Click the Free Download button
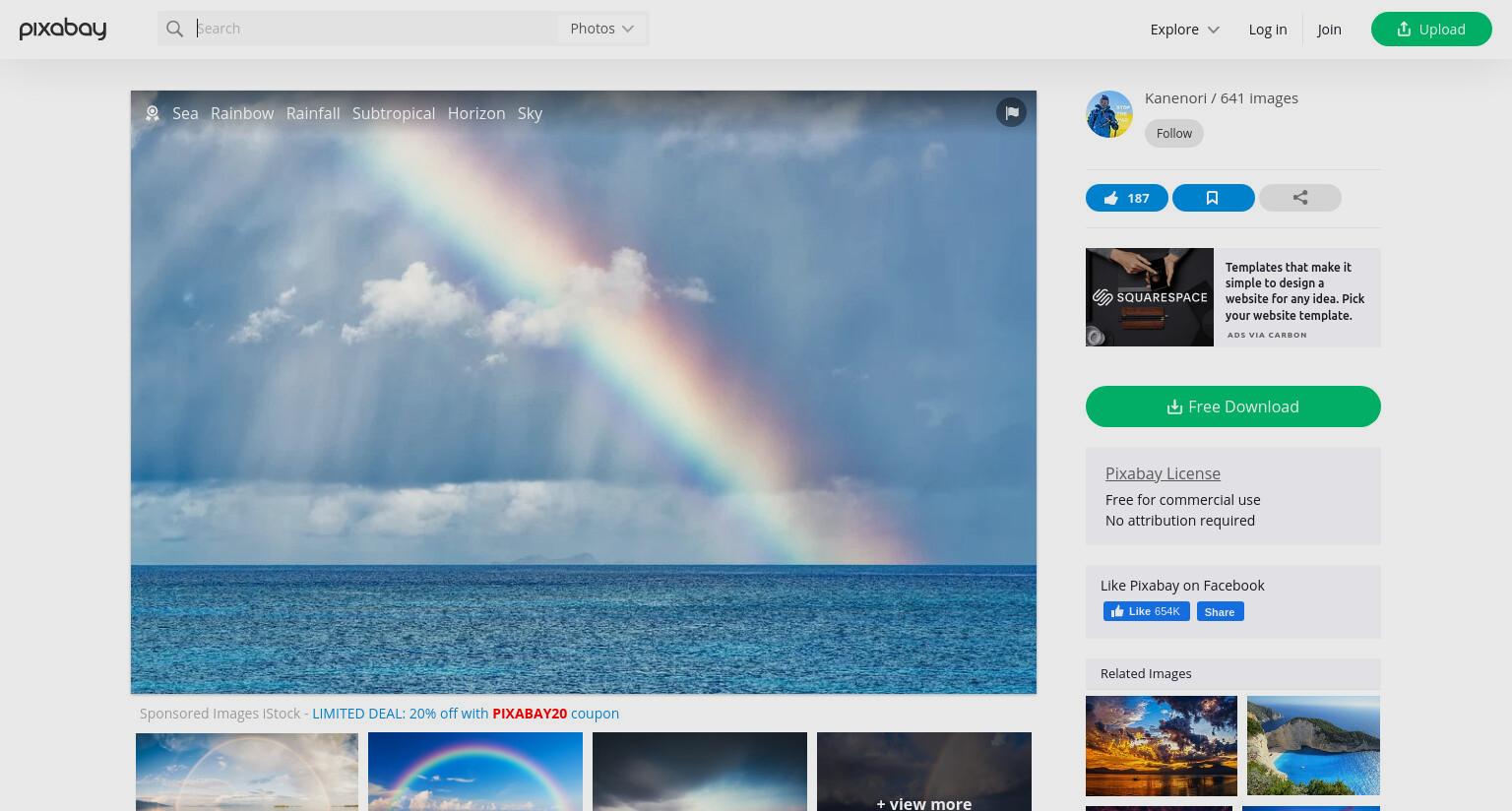The height and width of the screenshot is (811, 1512). tap(1233, 406)
